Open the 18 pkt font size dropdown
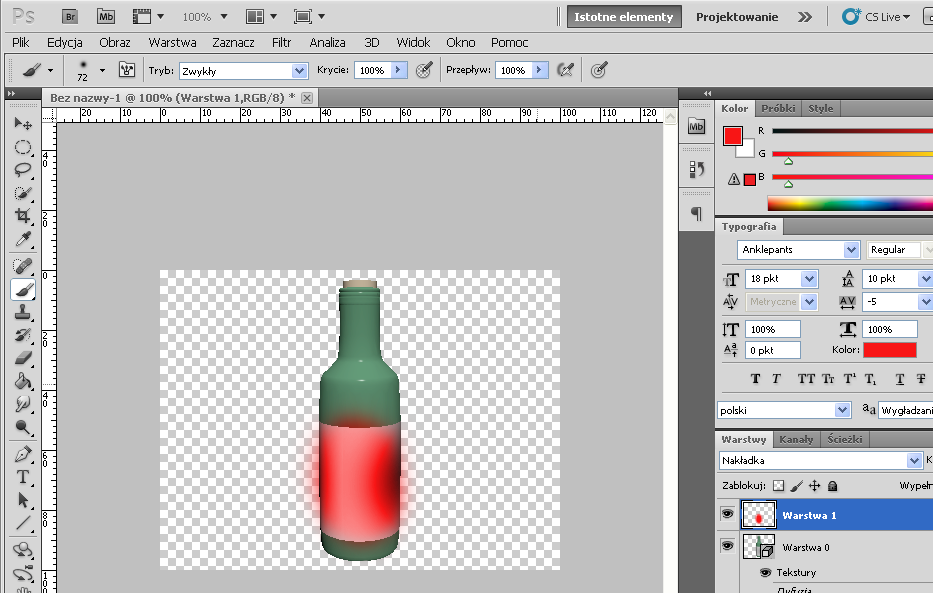Screen dimensions: 933x593 click(x=809, y=278)
